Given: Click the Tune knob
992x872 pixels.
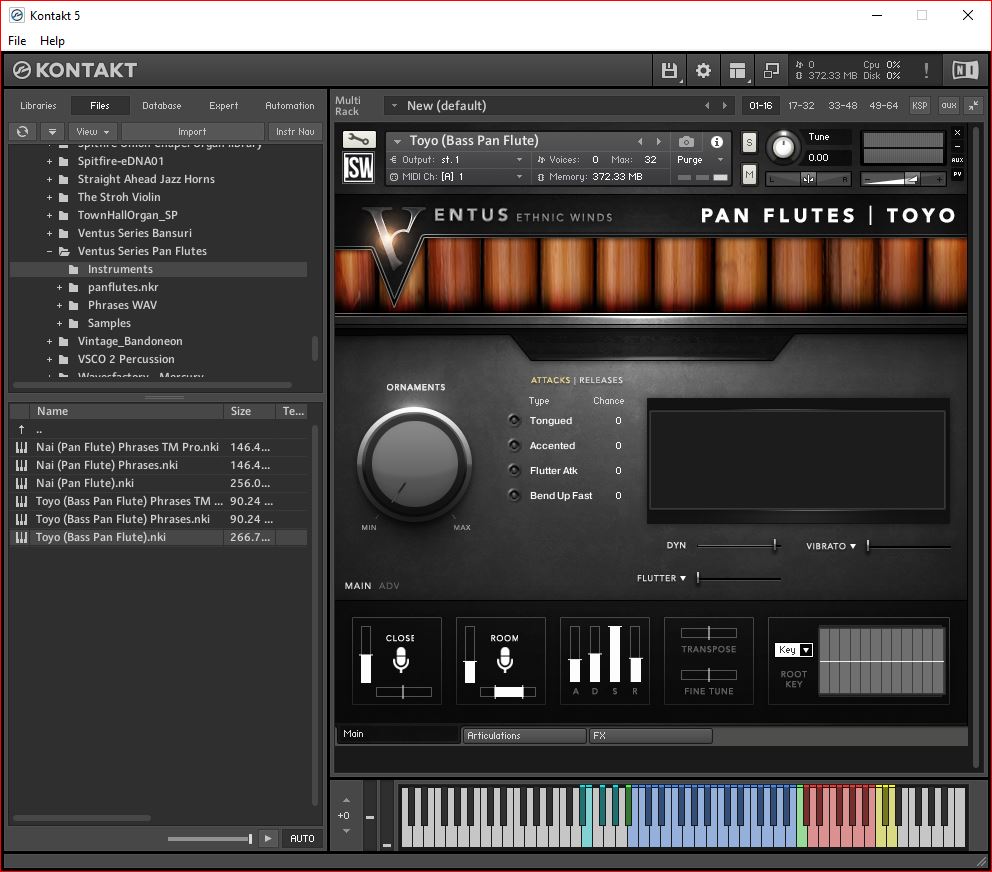Looking at the screenshot, I should point(783,147).
